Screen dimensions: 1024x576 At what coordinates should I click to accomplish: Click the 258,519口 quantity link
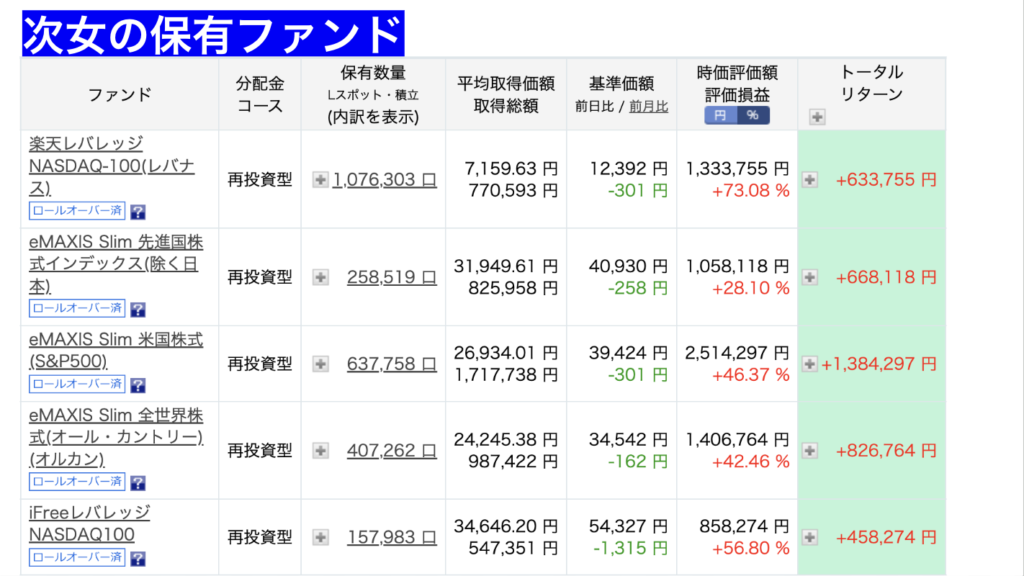coord(391,278)
